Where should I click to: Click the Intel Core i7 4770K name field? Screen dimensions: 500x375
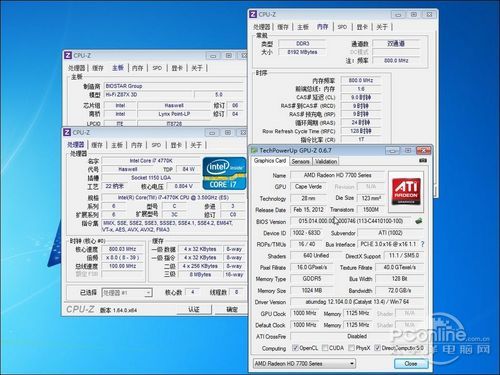pyautogui.click(x=151, y=161)
